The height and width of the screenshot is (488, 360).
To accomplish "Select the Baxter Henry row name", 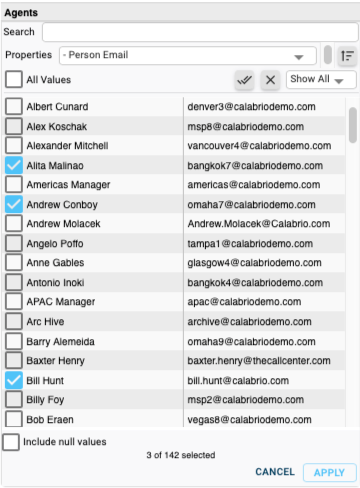I will (56, 361).
